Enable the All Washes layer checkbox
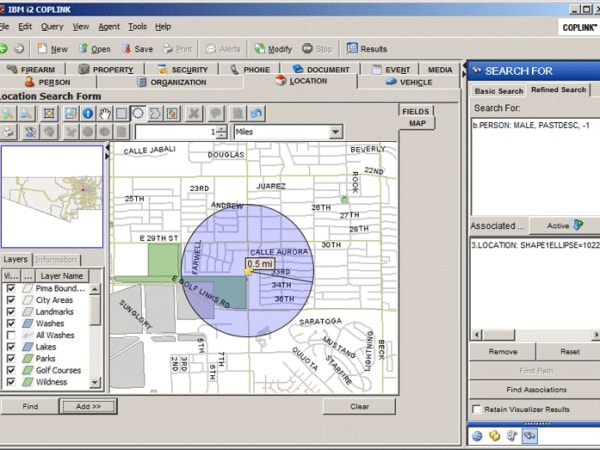This screenshot has width=600, height=450. tap(12, 335)
